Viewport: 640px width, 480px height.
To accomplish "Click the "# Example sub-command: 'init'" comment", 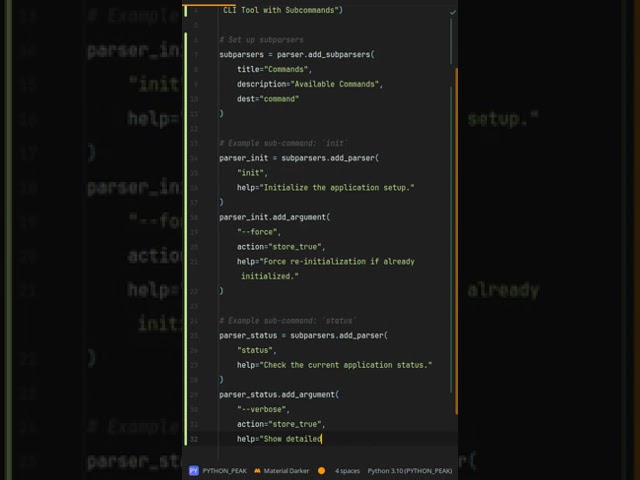I will [x=283, y=143].
